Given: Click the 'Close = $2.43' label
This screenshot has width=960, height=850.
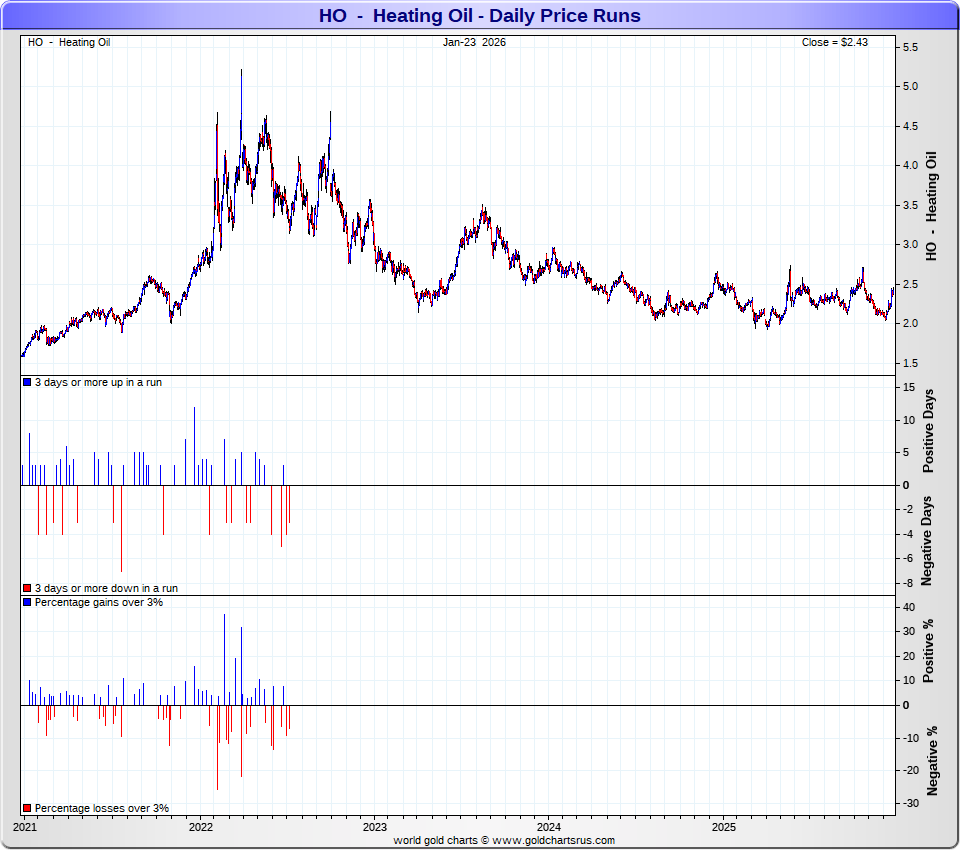Looking at the screenshot, I should [834, 42].
